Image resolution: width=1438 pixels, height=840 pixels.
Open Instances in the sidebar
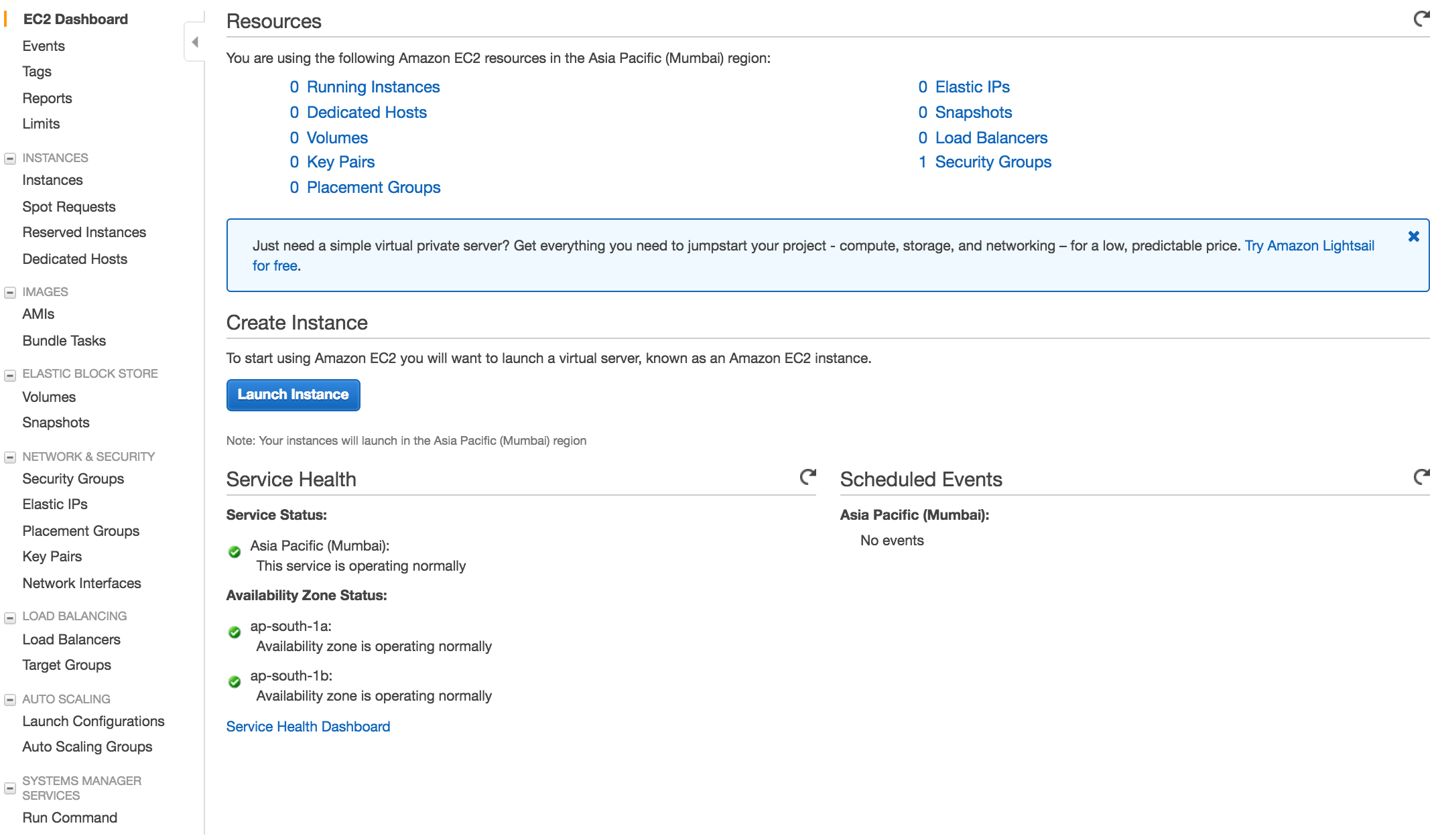52,180
